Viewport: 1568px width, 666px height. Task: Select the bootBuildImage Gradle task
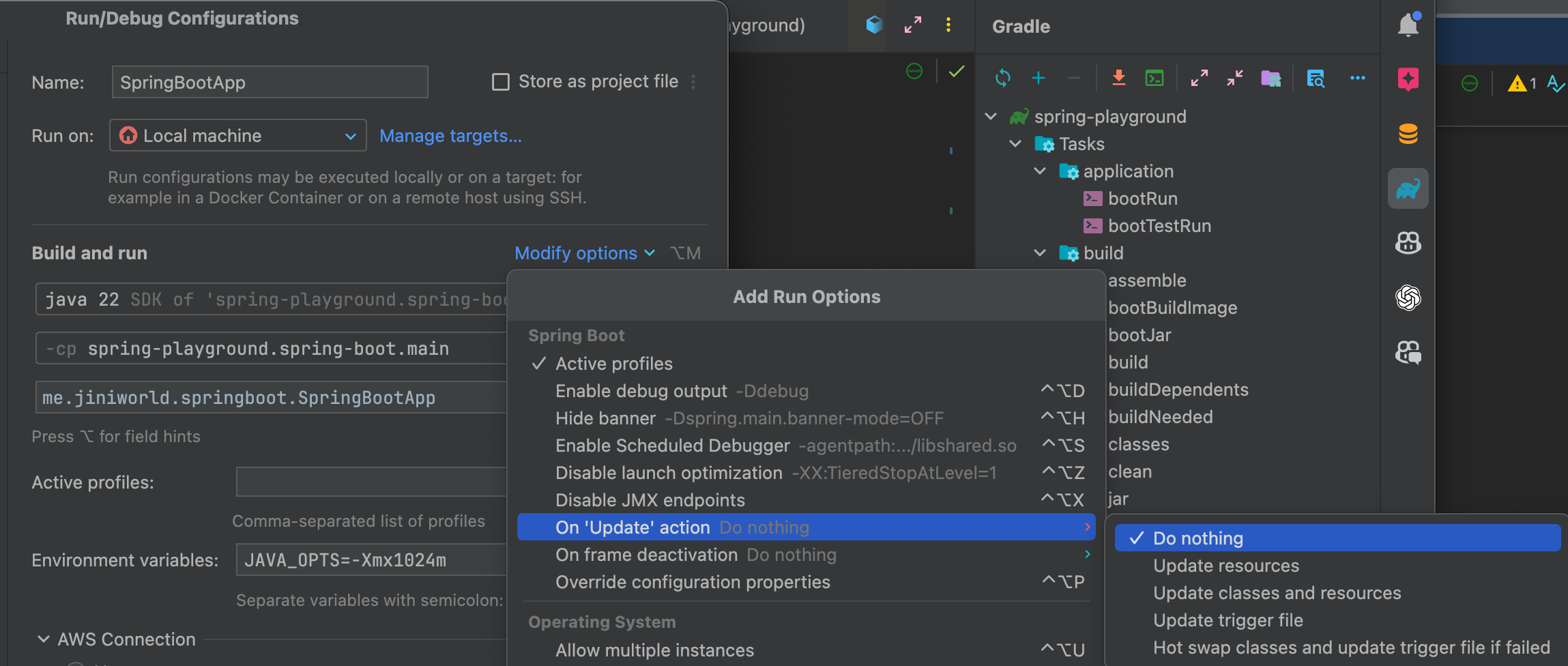pos(1172,308)
